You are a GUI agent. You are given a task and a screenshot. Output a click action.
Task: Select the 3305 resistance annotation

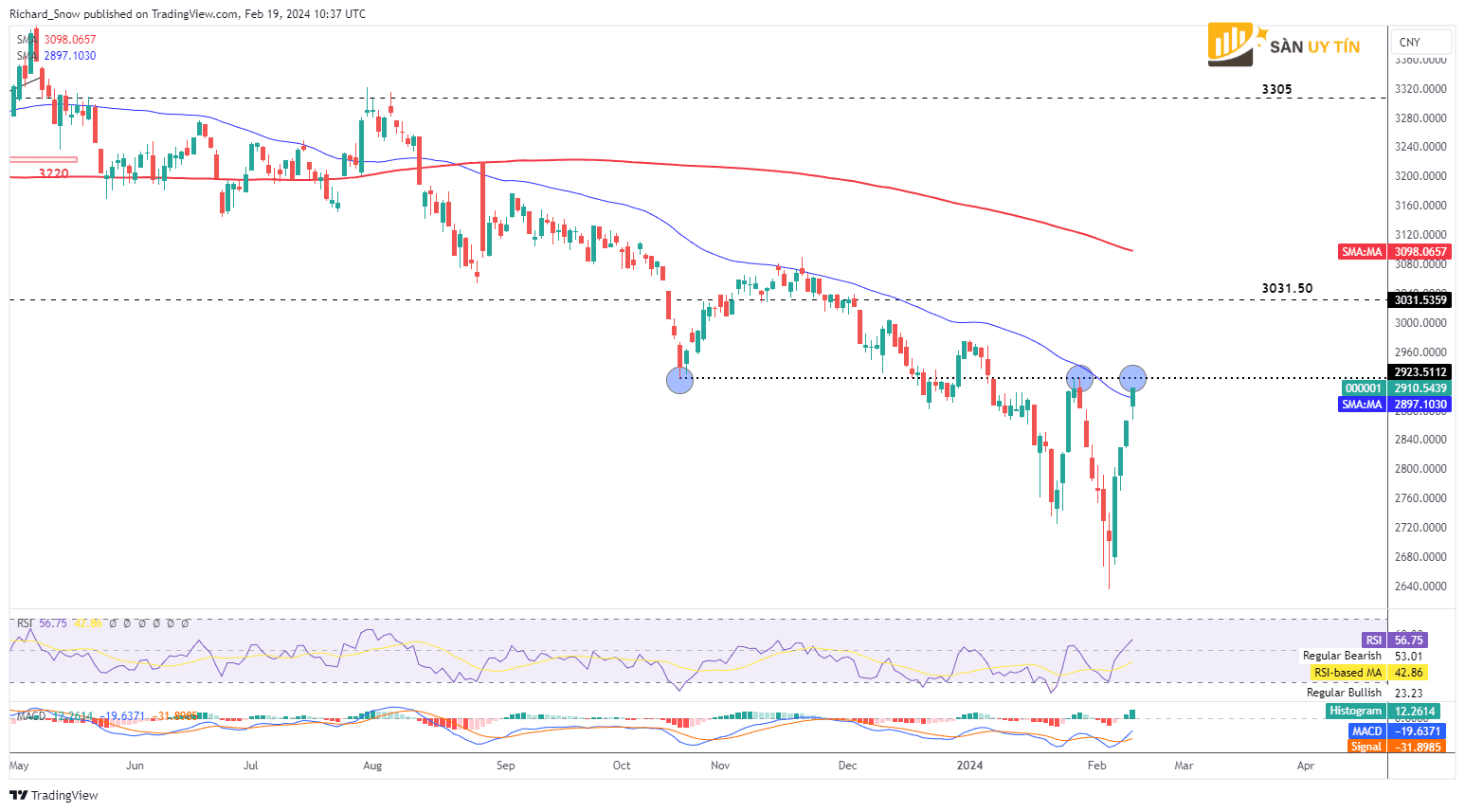pyautogui.click(x=1276, y=89)
